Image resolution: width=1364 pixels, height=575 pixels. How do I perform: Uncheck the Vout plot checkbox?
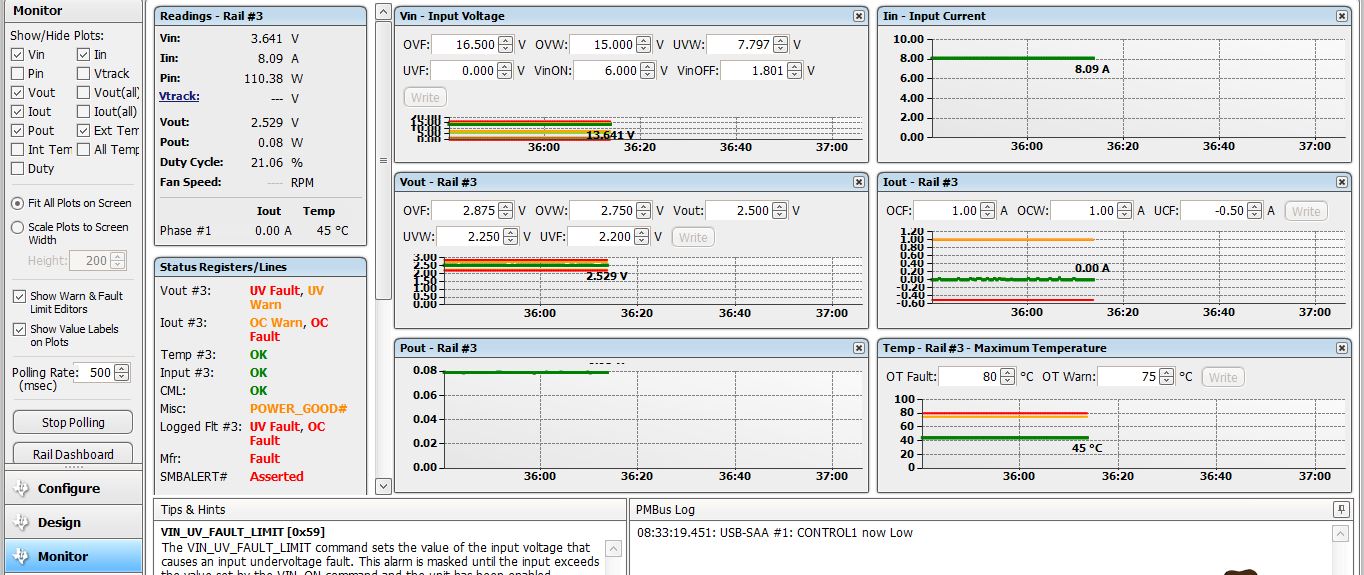[19, 93]
